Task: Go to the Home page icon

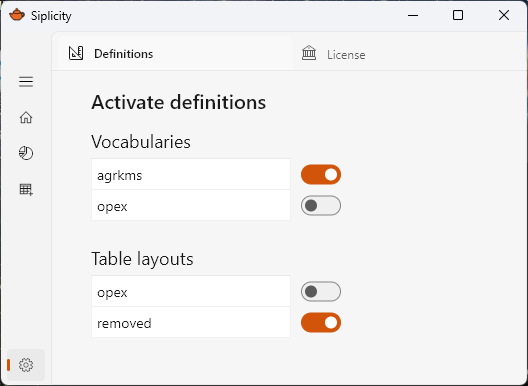Action: [x=26, y=118]
